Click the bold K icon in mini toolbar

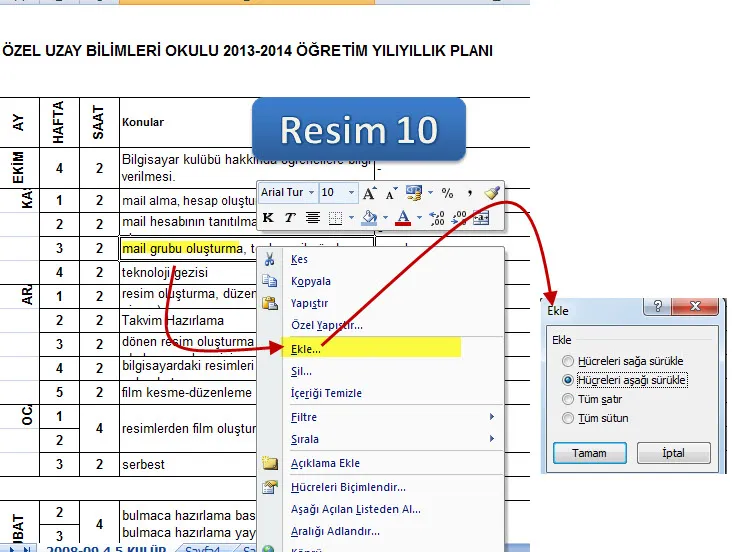(268, 217)
